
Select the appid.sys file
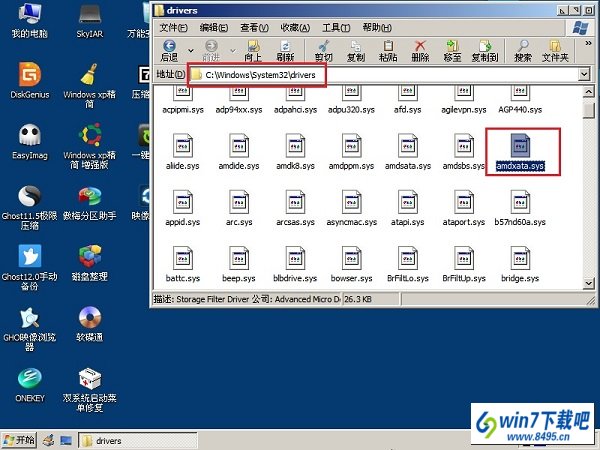(x=183, y=208)
